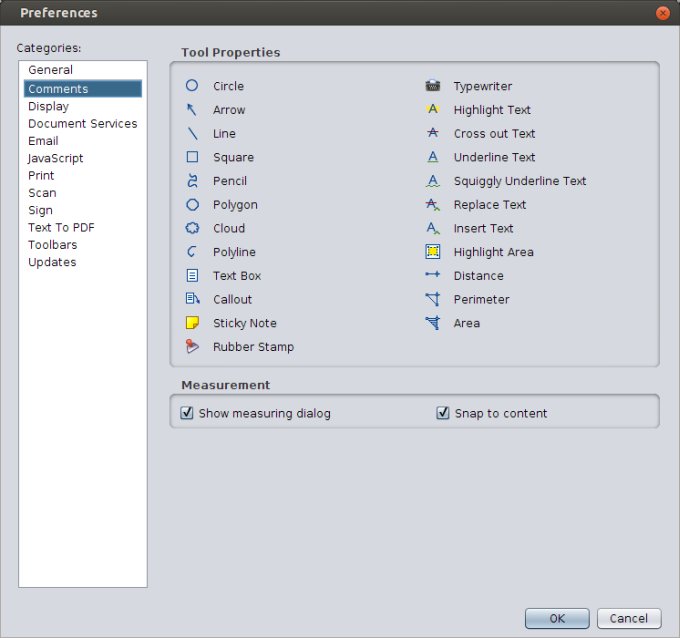The height and width of the screenshot is (638, 680).
Task: Open Sticky Note properties label
Action: [x=245, y=323]
